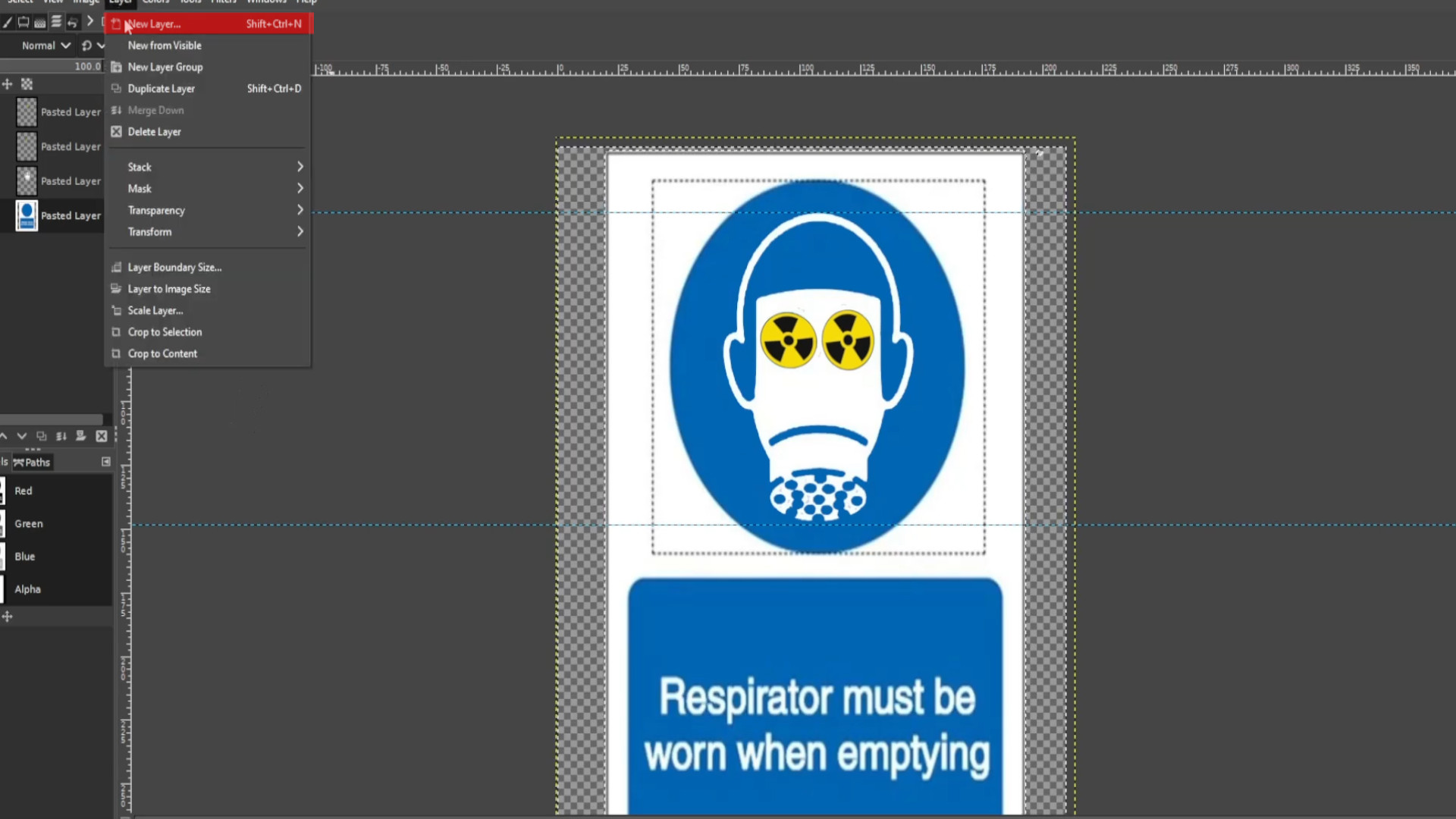Select Crop to Selection
This screenshot has width=1456, height=819.
pyautogui.click(x=209, y=332)
